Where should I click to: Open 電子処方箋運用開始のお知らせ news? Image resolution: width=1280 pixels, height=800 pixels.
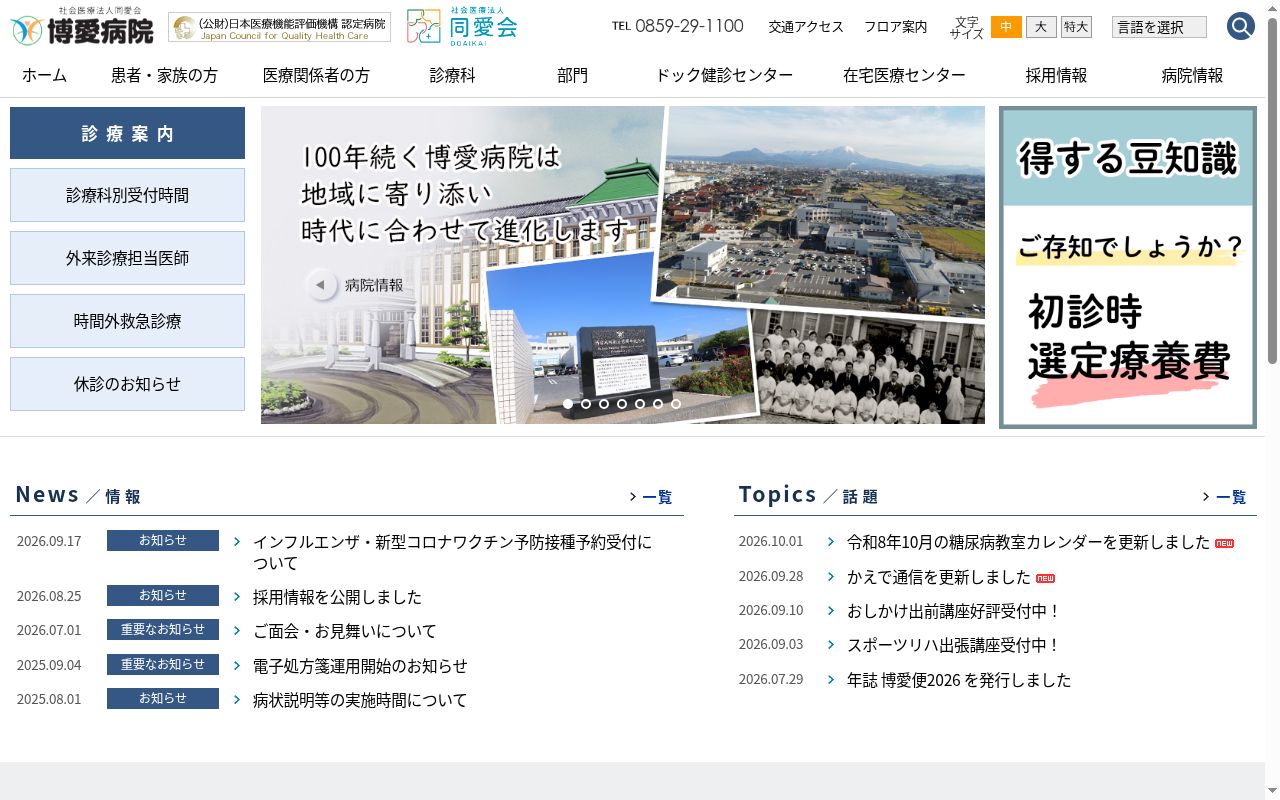coord(360,666)
